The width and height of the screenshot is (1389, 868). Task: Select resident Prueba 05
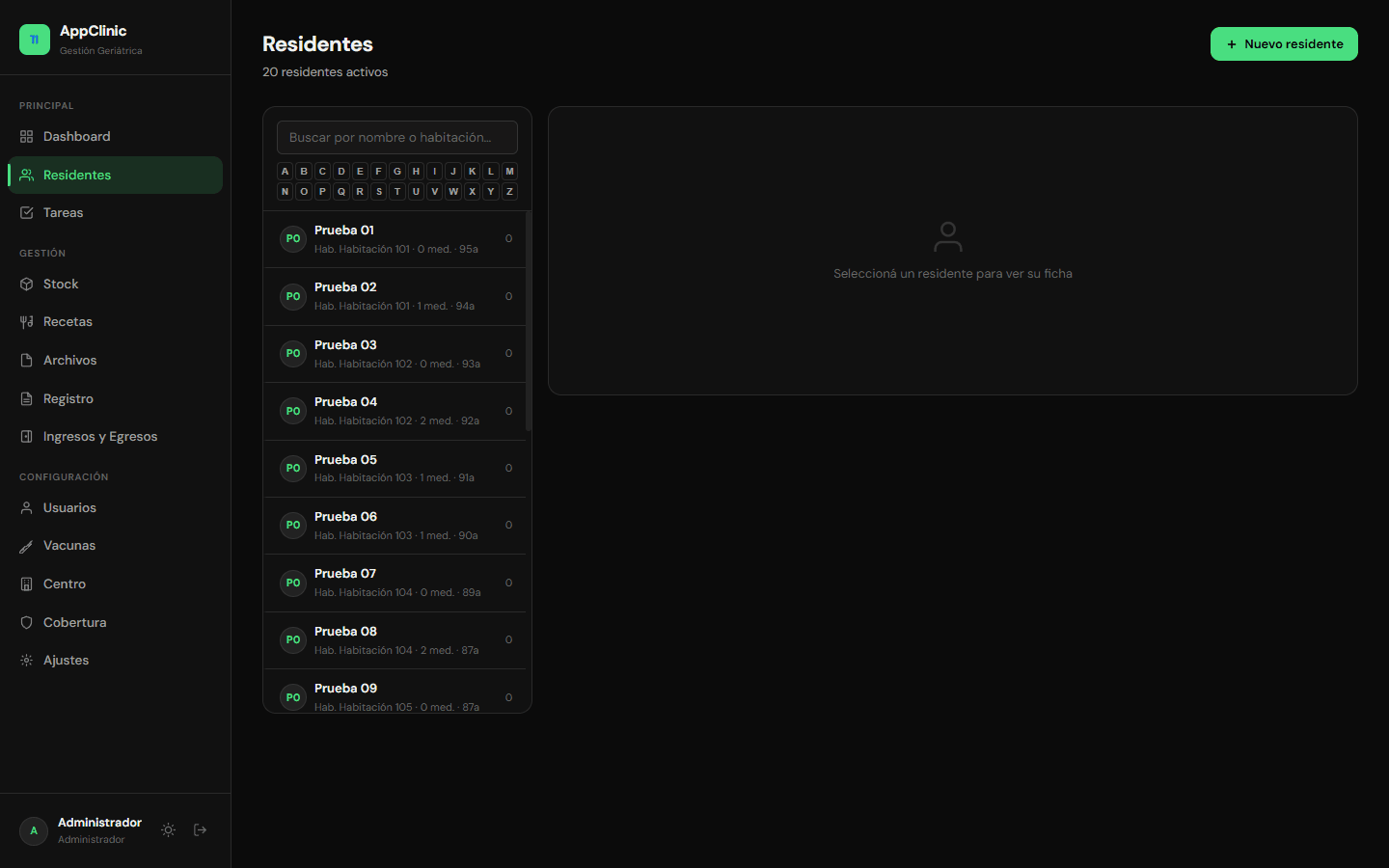coord(395,469)
